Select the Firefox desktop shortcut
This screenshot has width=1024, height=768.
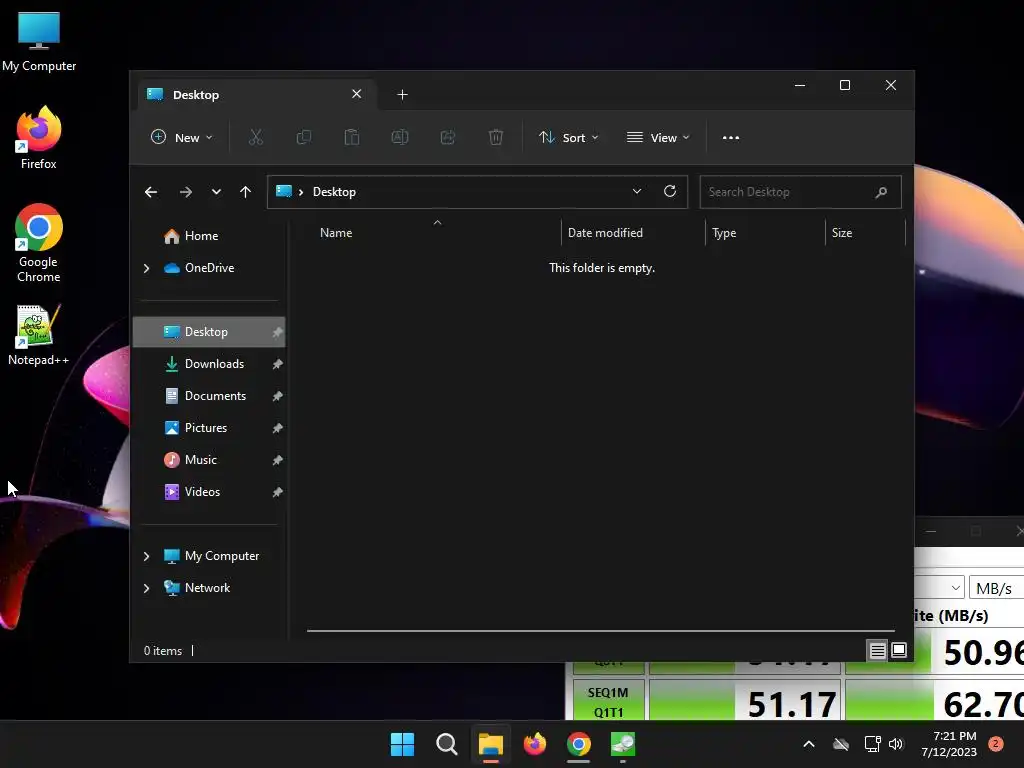(39, 138)
